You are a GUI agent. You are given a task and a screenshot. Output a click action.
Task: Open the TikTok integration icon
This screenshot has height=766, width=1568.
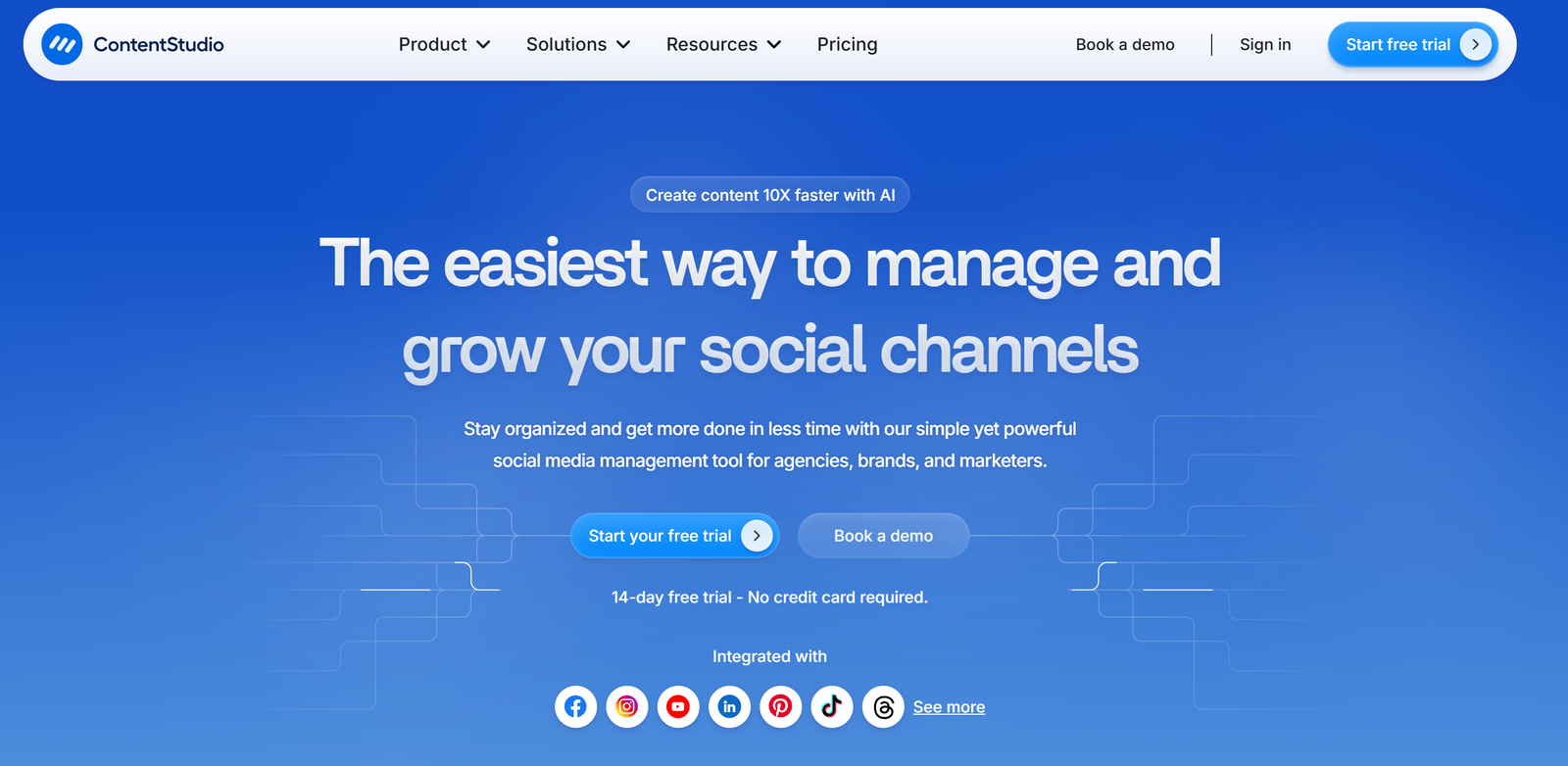832,706
